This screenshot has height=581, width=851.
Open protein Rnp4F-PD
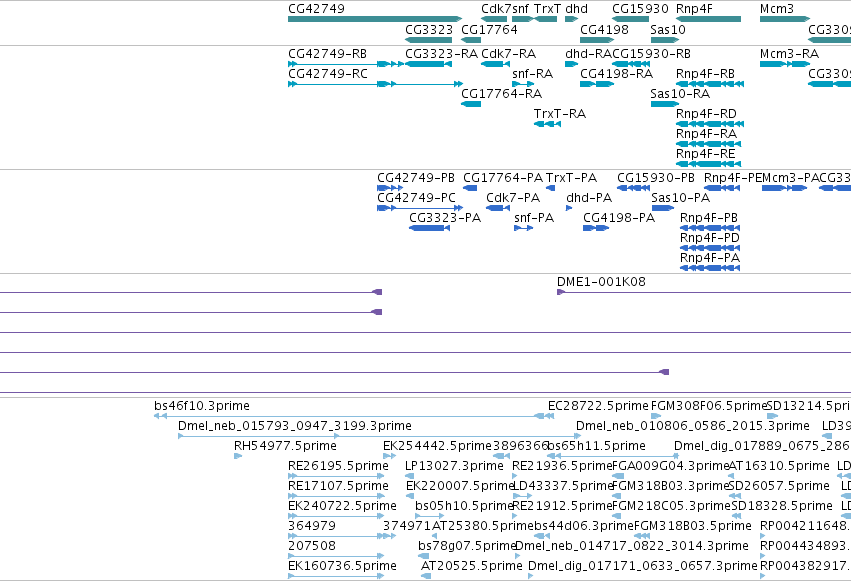(709, 238)
